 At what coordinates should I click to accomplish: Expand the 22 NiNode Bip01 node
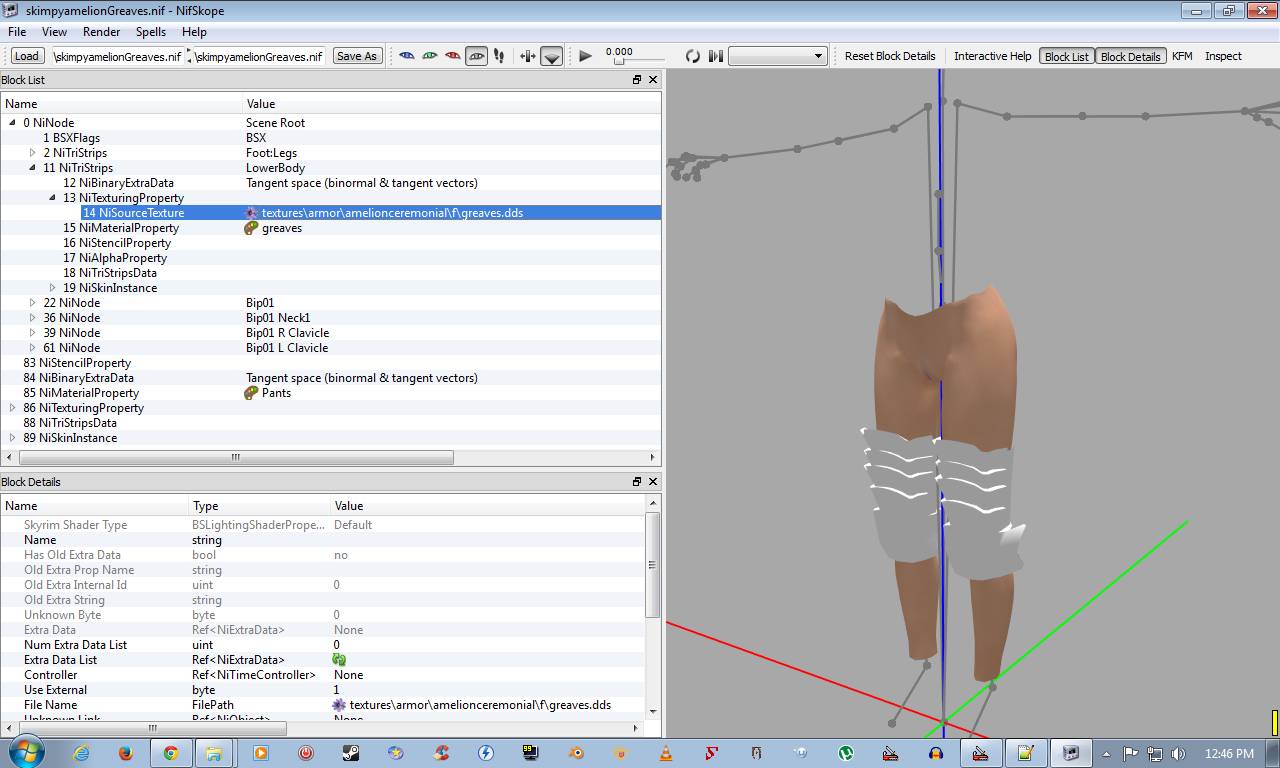pyautogui.click(x=33, y=303)
